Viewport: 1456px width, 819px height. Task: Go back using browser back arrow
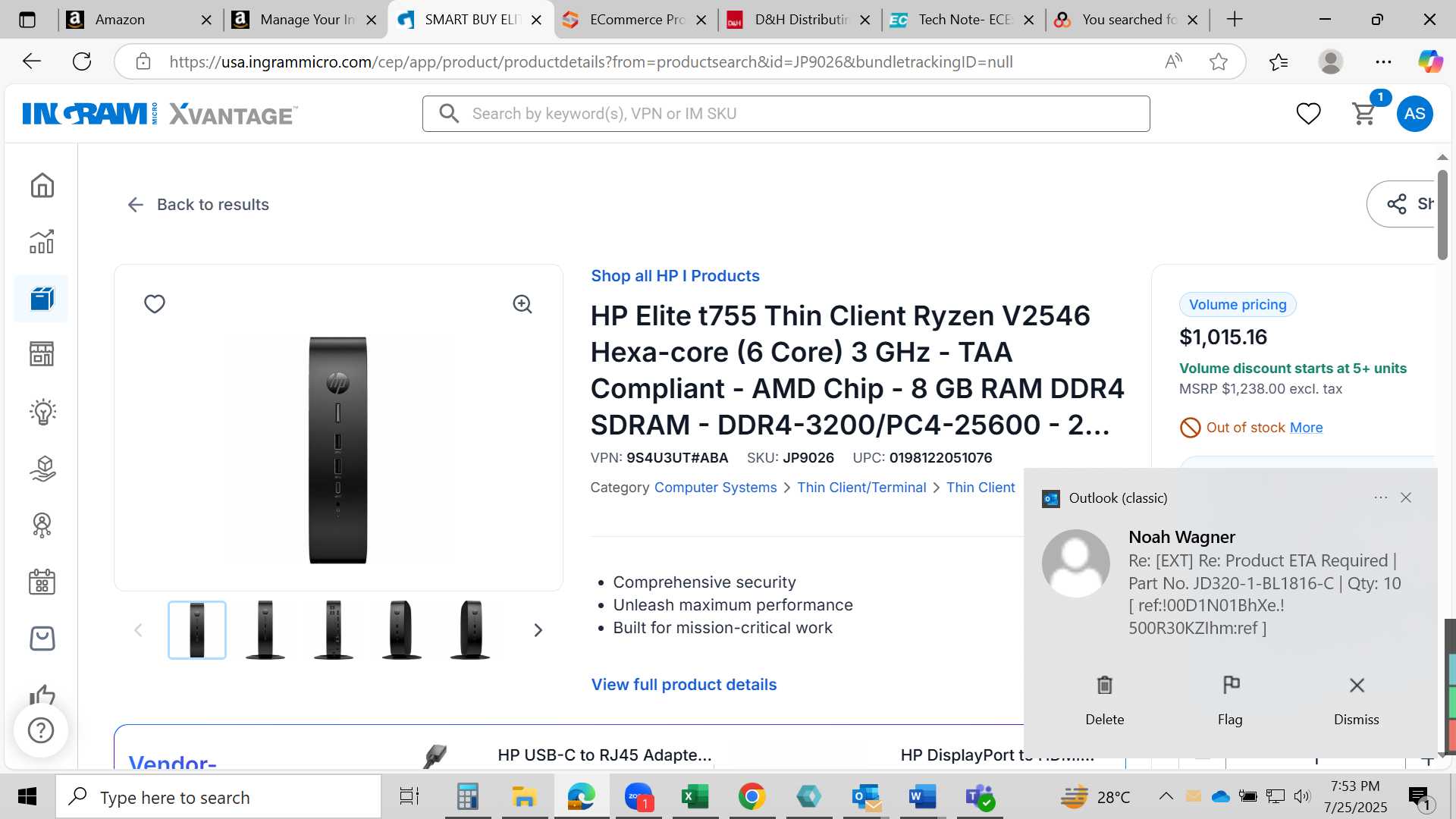point(31,61)
